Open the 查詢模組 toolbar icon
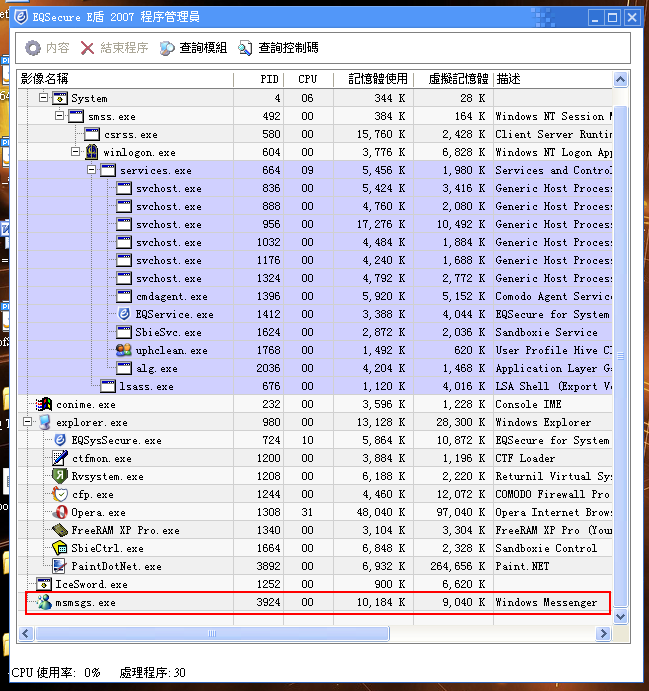This screenshot has height=691, width=649. click(167, 48)
